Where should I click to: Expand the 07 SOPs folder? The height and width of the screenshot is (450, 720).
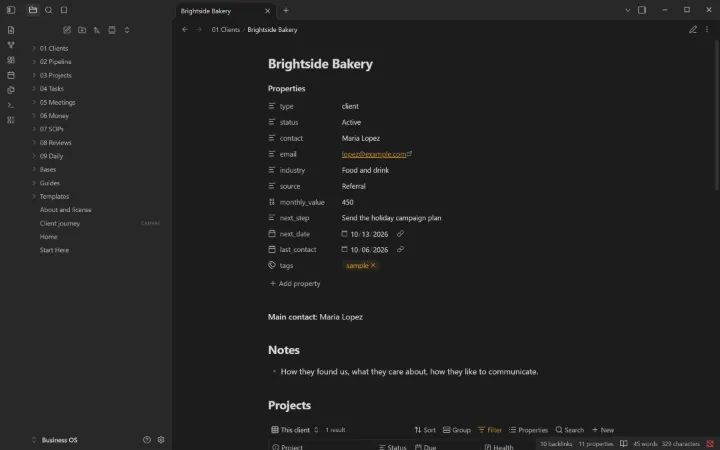pyautogui.click(x=34, y=129)
